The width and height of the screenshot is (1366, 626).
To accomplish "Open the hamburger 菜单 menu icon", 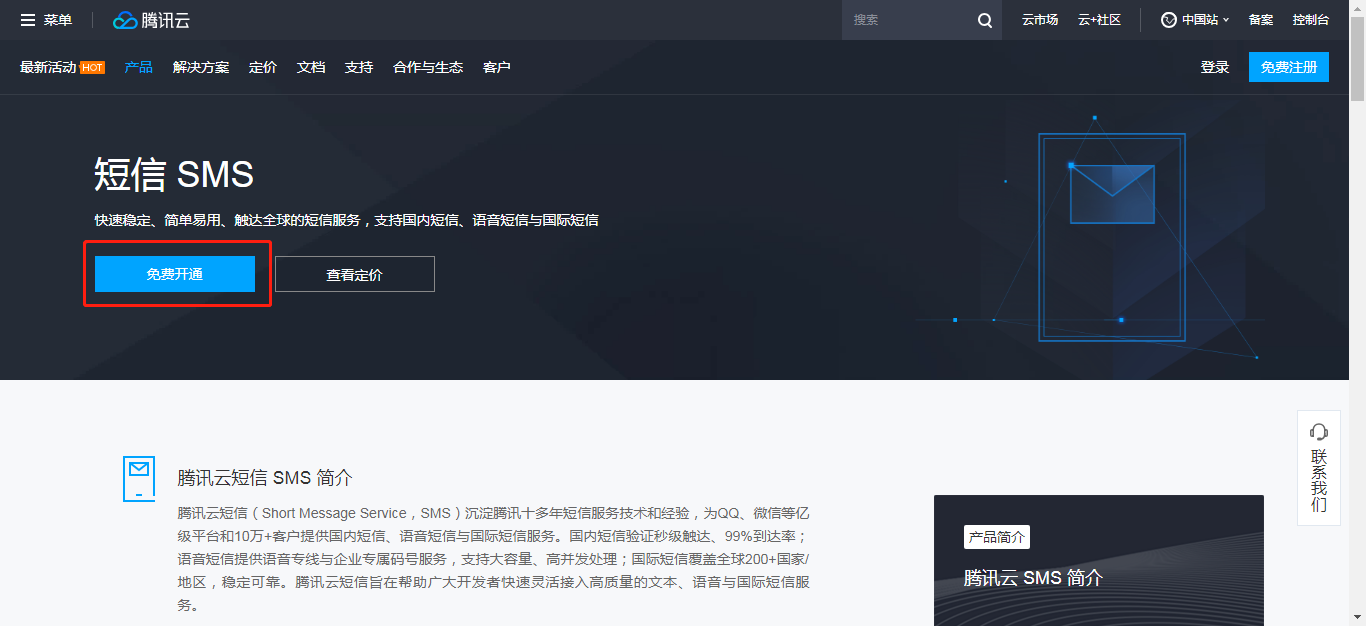I will point(28,20).
